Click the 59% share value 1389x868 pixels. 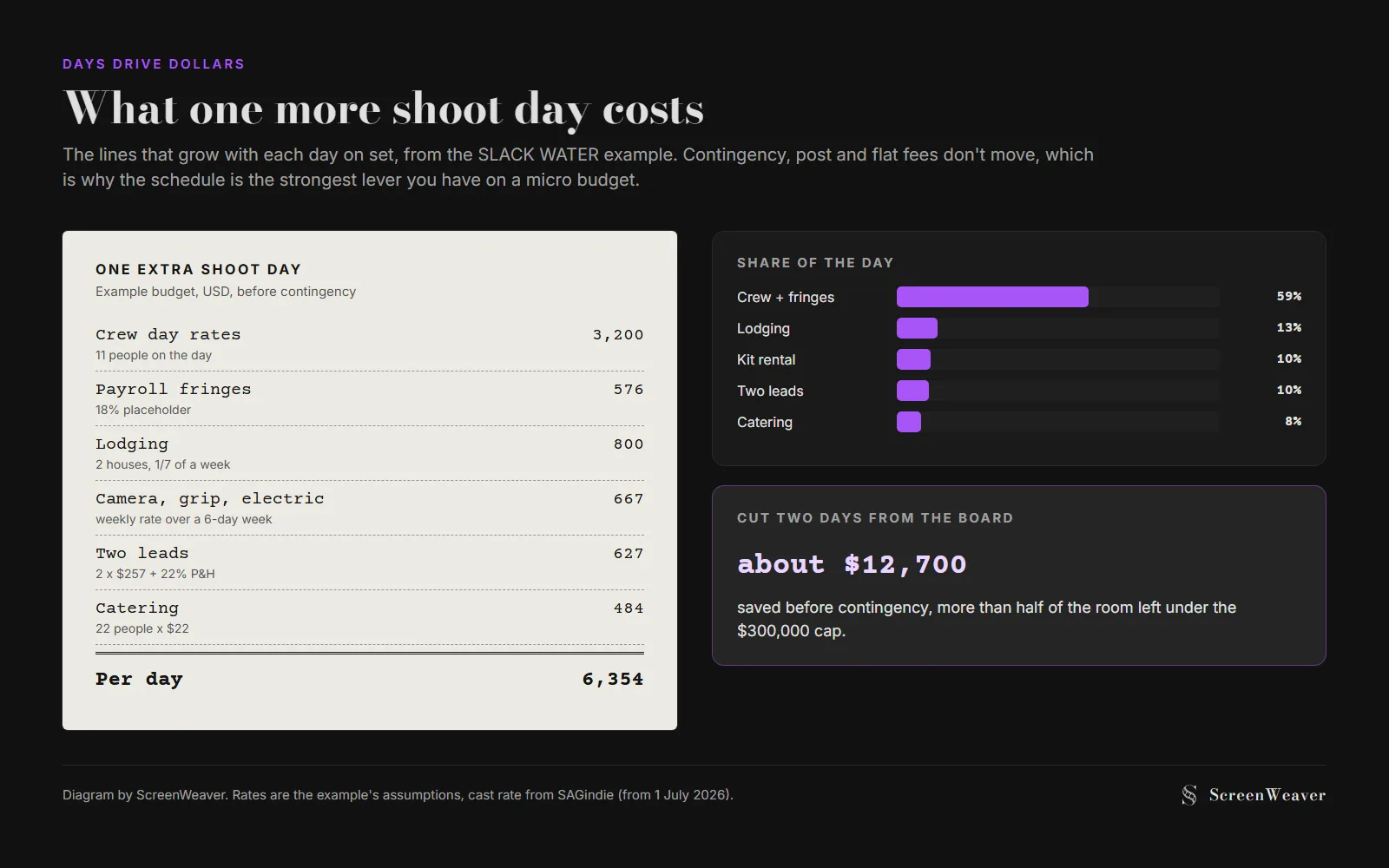(1289, 297)
